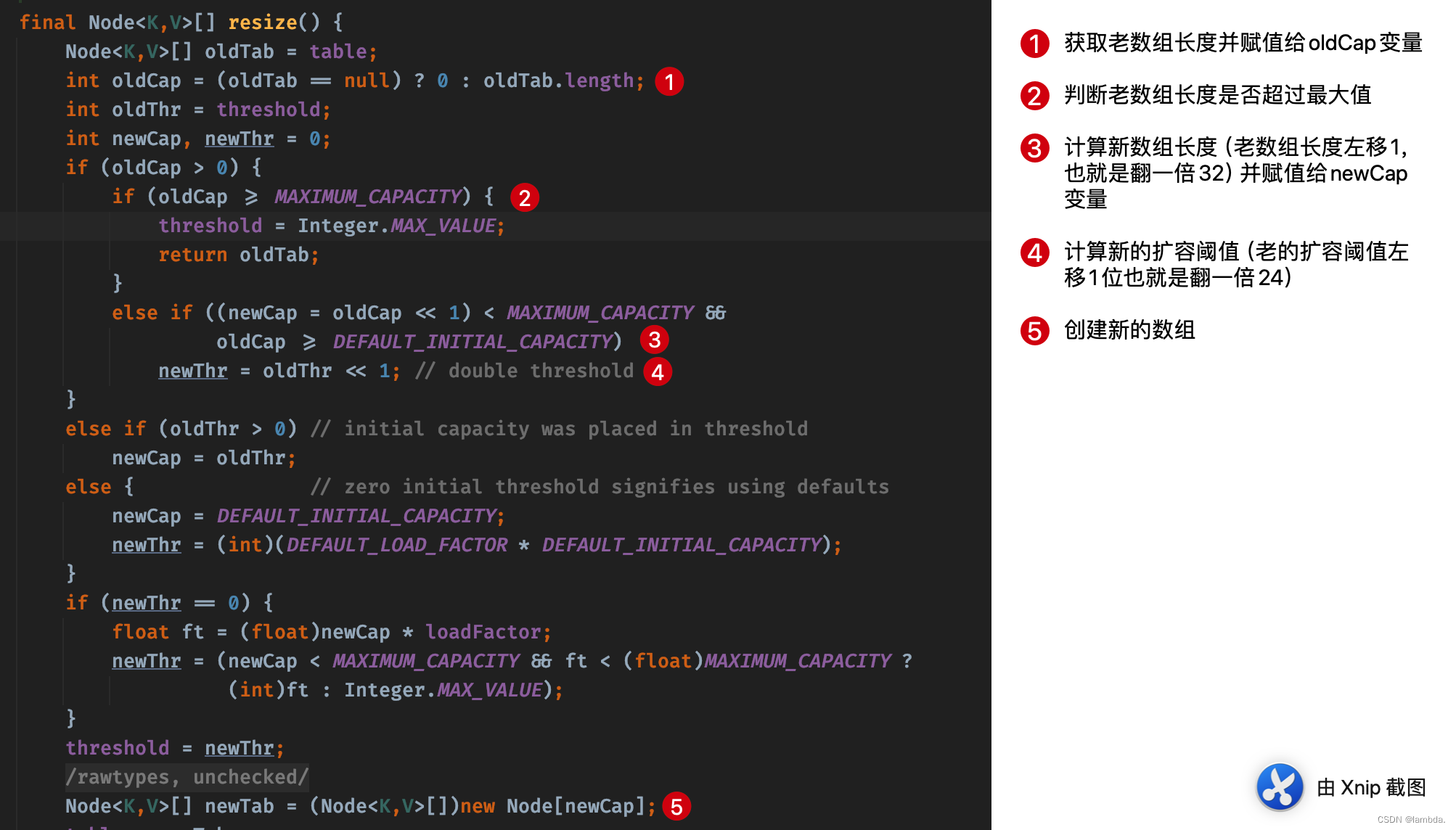Click comment "zero initial threshold signifies using defaults"
The height and width of the screenshot is (830, 1456).
coord(616,487)
